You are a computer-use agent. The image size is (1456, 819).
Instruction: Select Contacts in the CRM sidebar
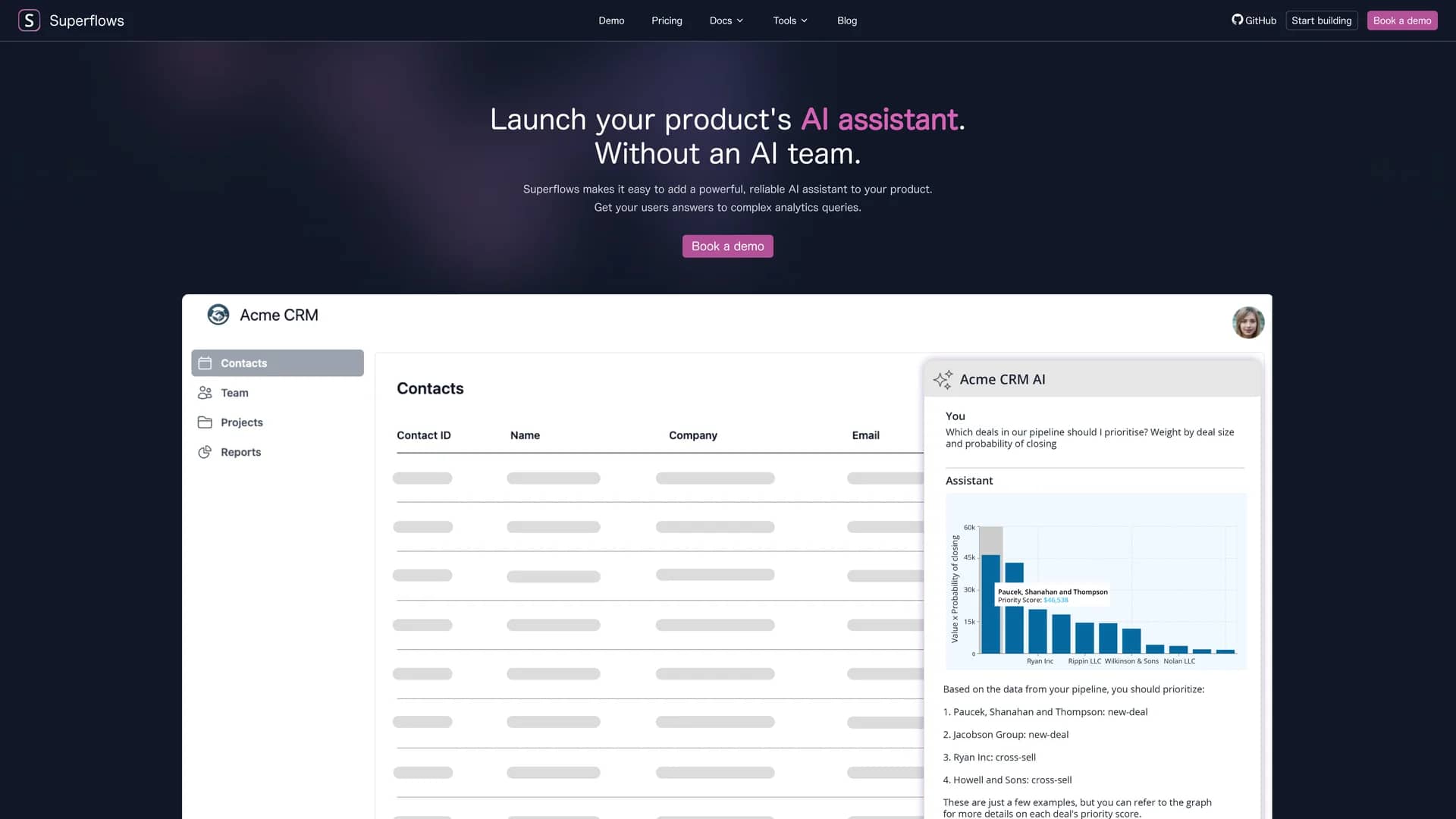coord(278,363)
